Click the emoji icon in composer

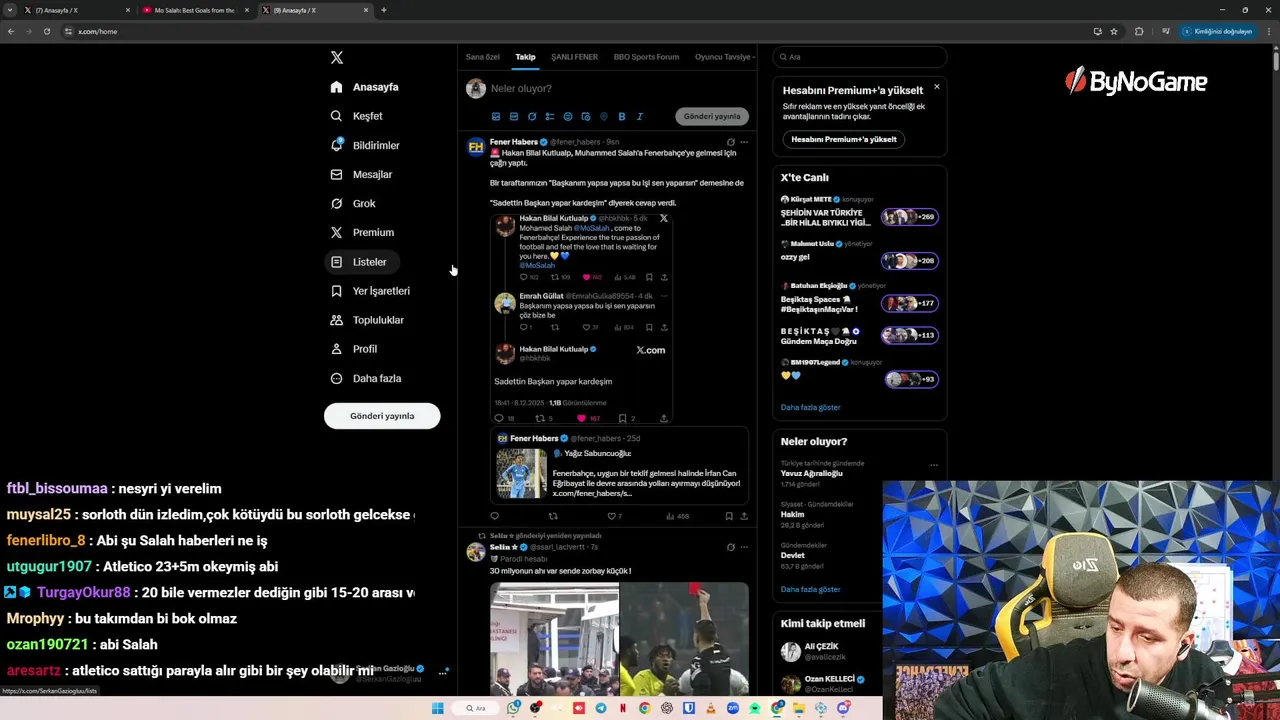point(568,117)
